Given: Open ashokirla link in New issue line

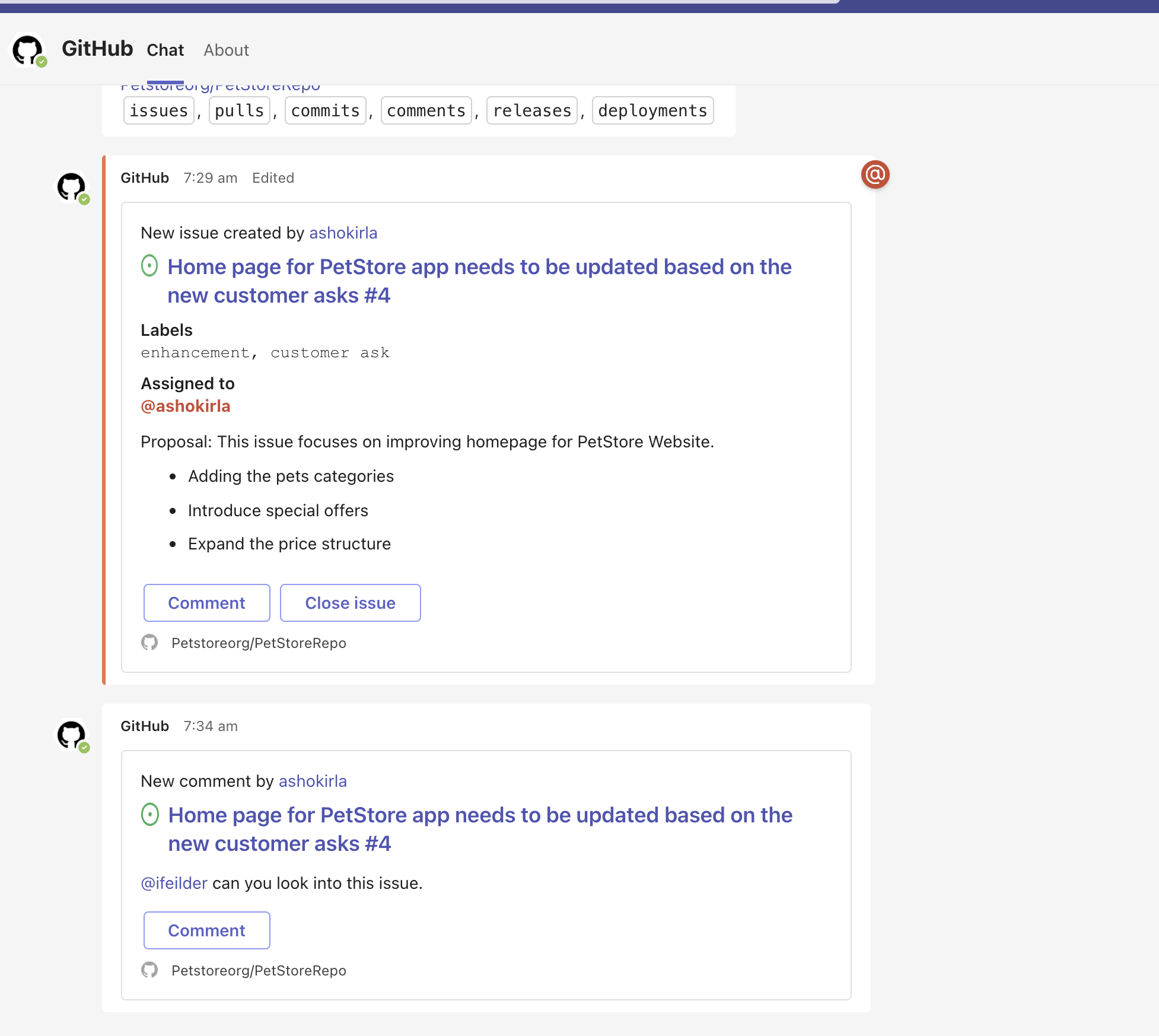Looking at the screenshot, I should [x=343, y=233].
